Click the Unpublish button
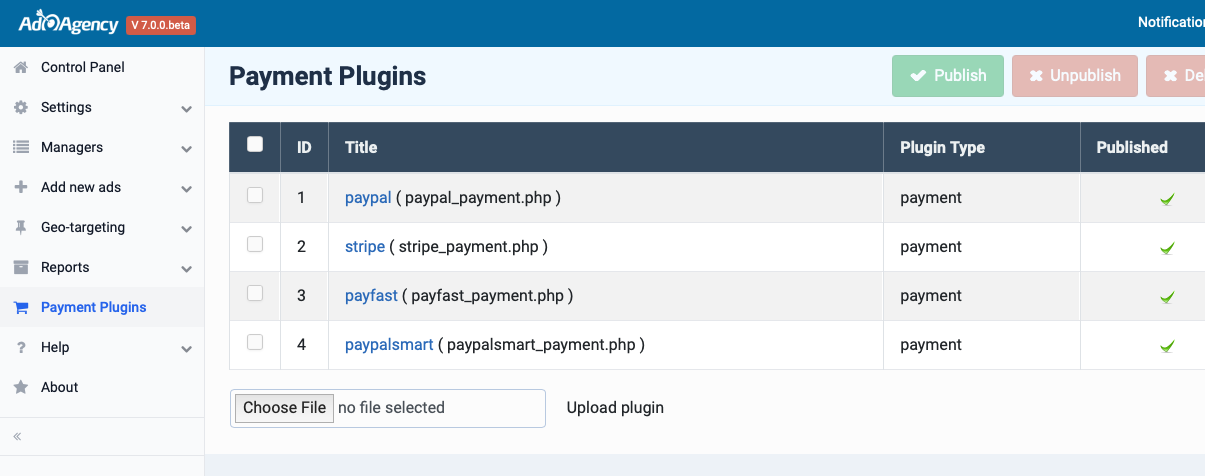 pos(1075,76)
